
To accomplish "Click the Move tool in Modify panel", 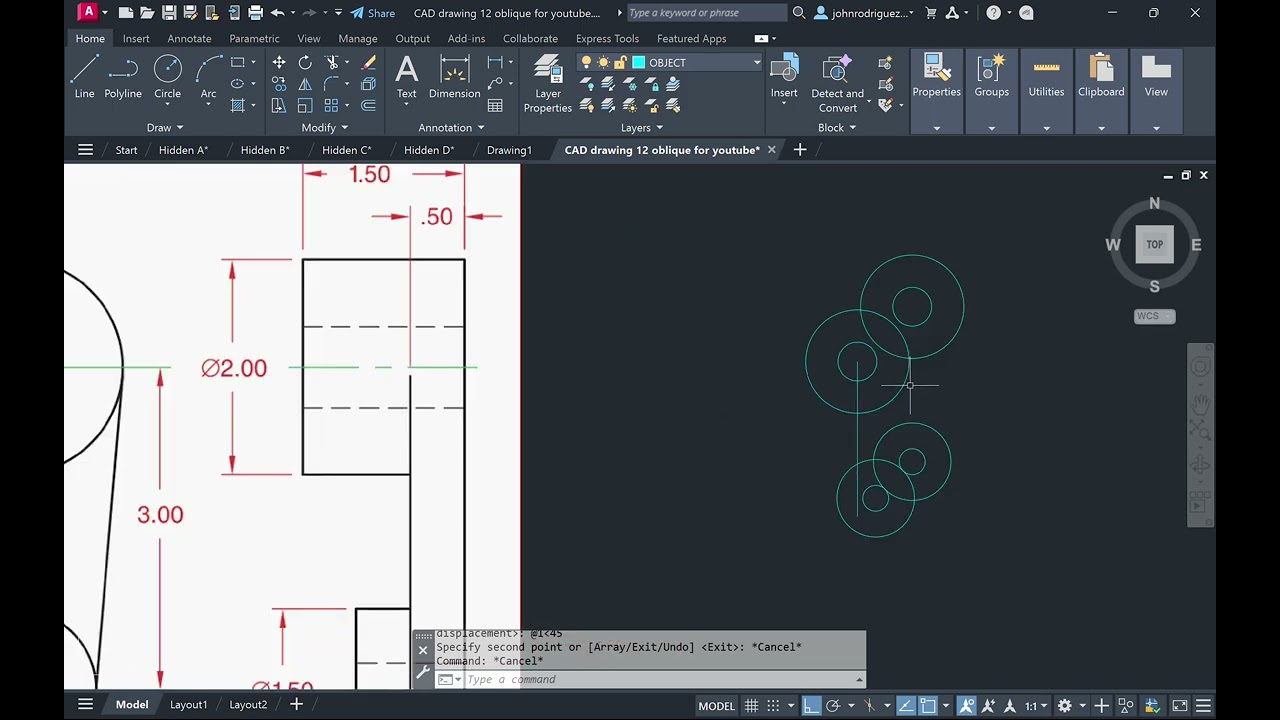I will point(279,62).
